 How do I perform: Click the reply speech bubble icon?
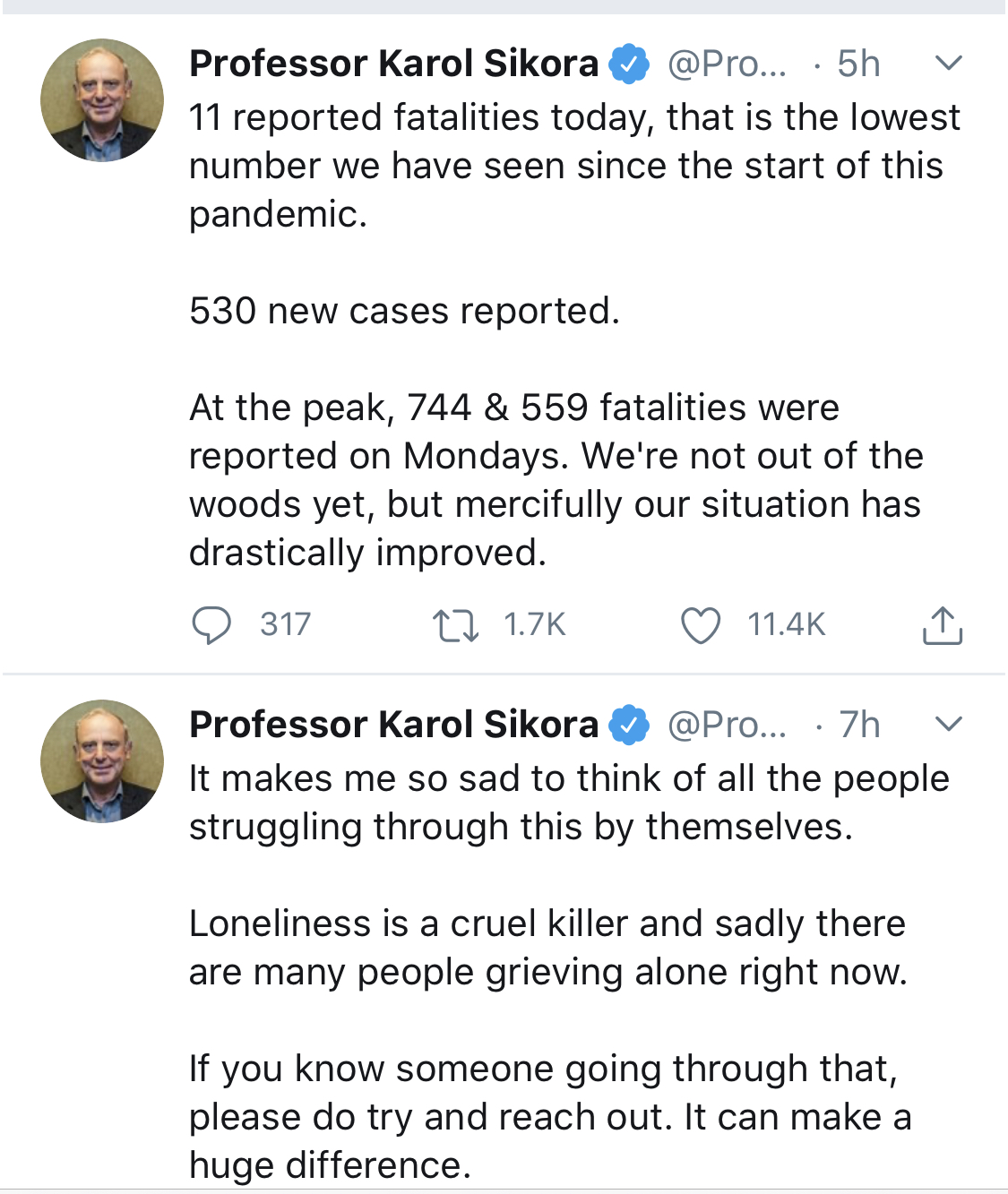coord(211,624)
